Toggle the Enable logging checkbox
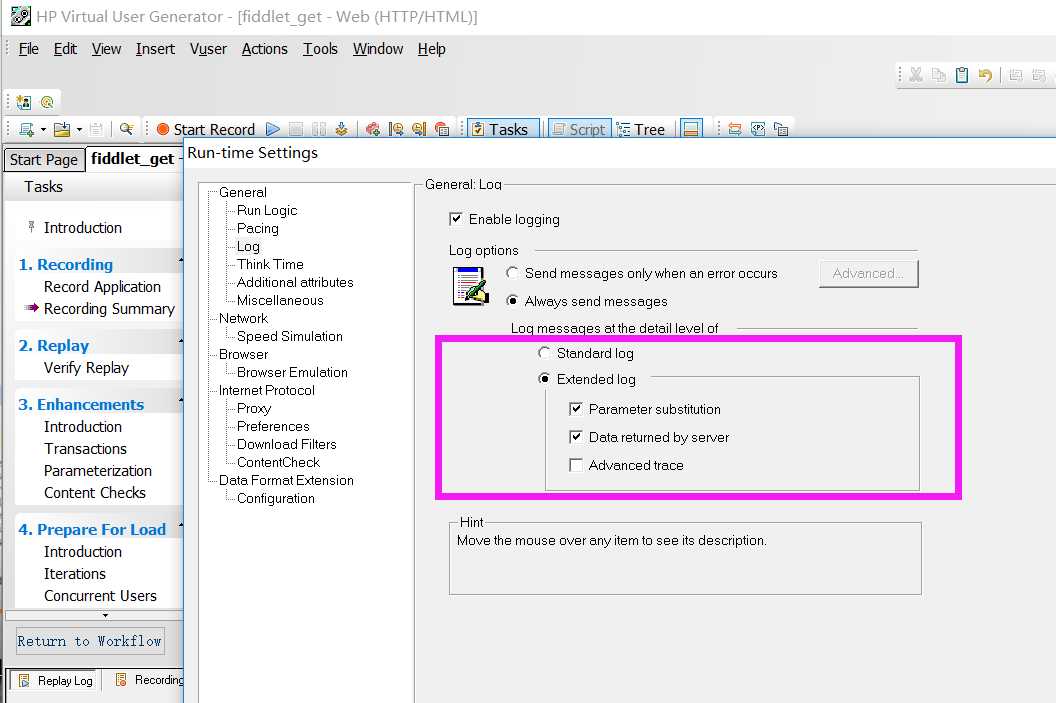 456,219
